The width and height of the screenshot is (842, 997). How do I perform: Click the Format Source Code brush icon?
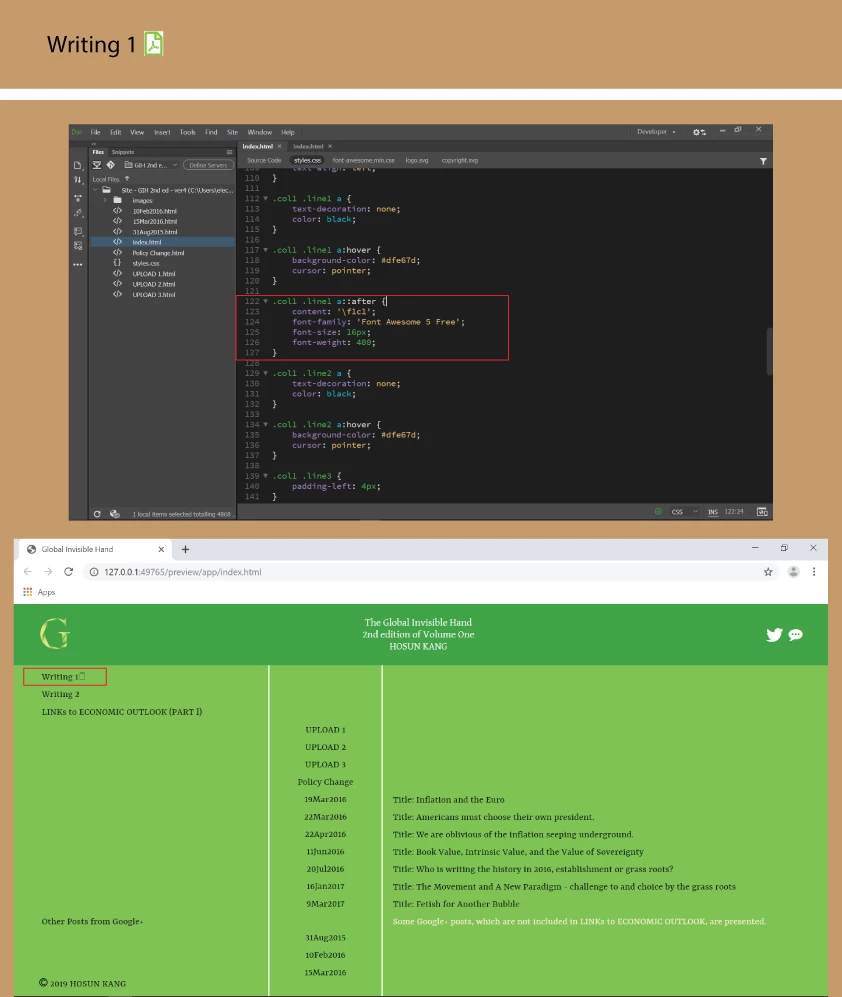pyautogui.click(x=78, y=213)
